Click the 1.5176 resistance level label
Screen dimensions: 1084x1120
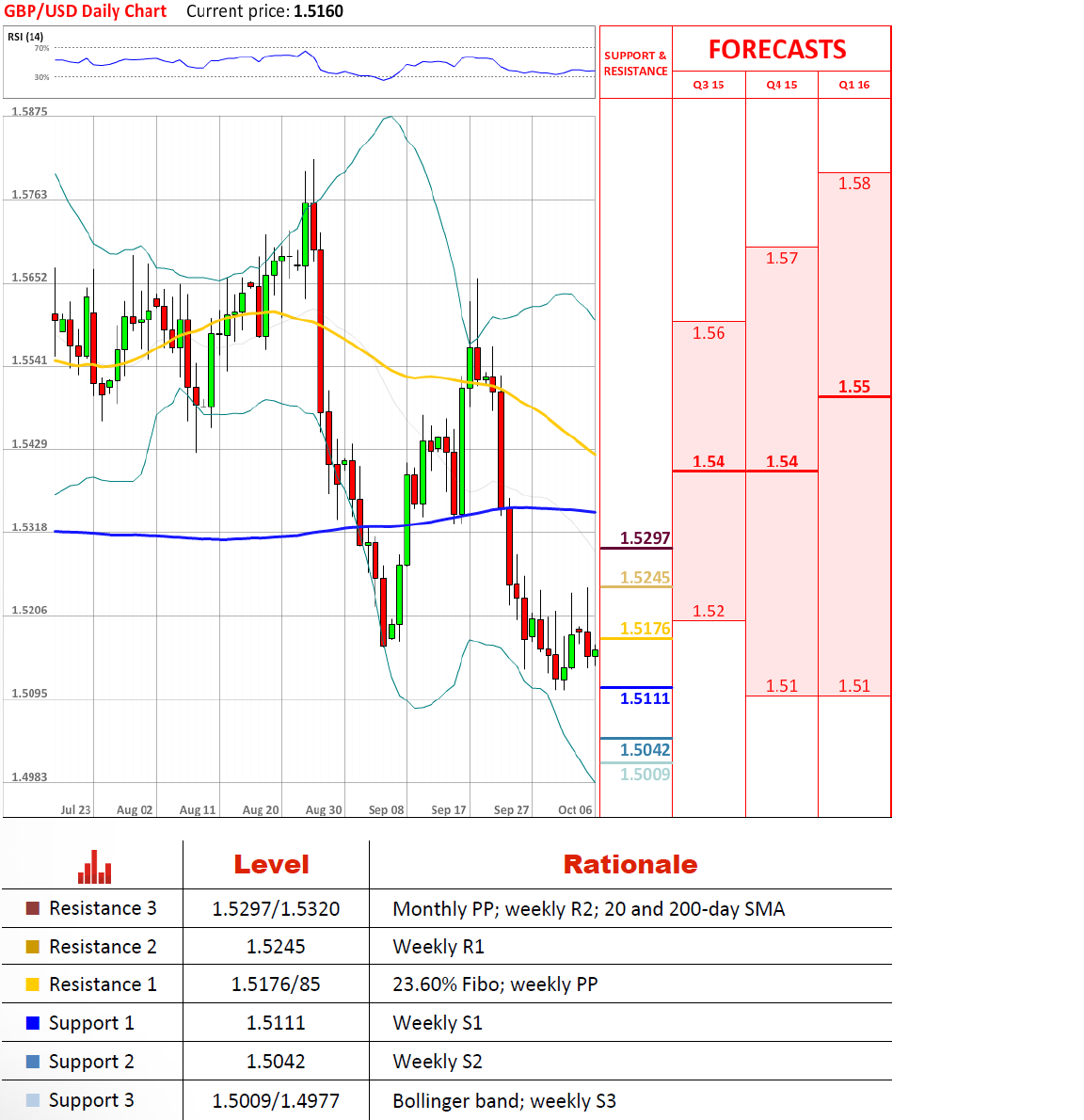tap(645, 629)
